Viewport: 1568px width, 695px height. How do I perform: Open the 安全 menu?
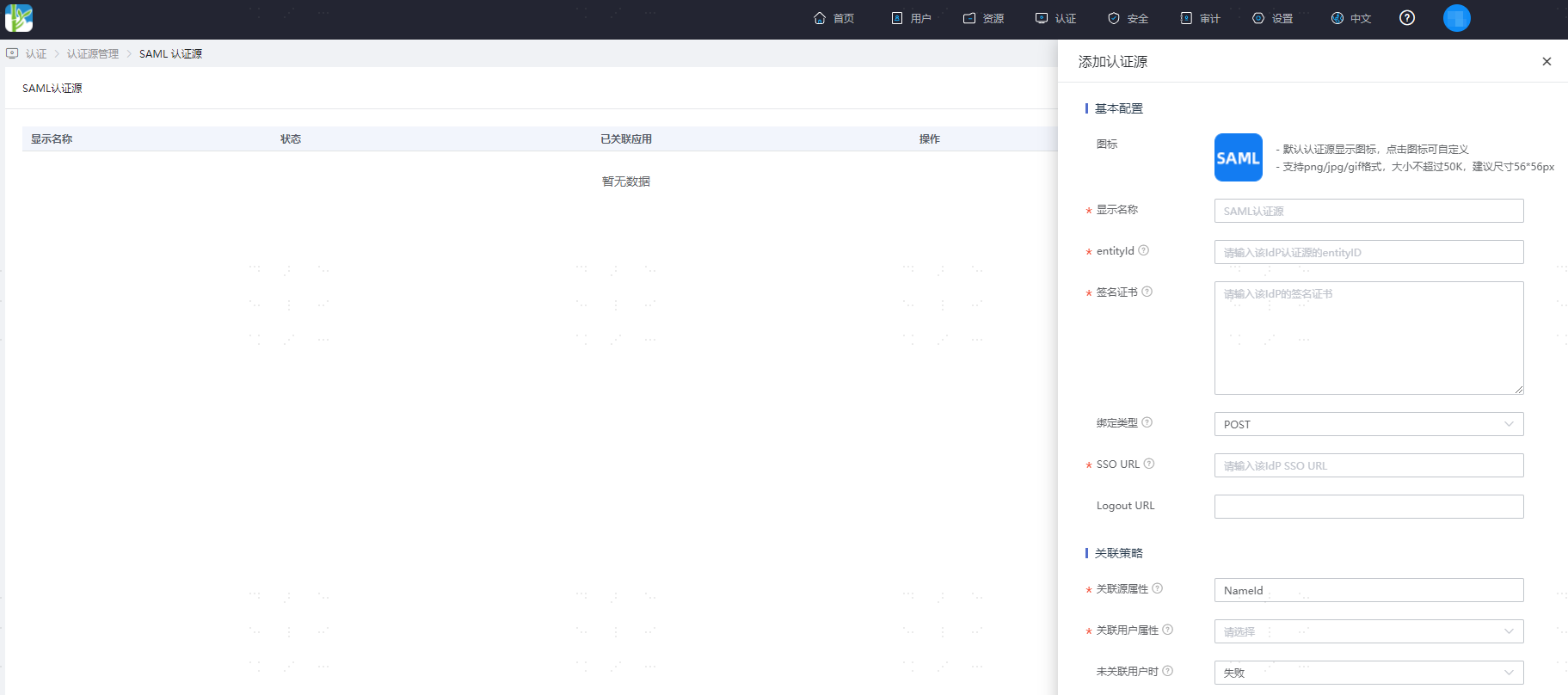1128,18
